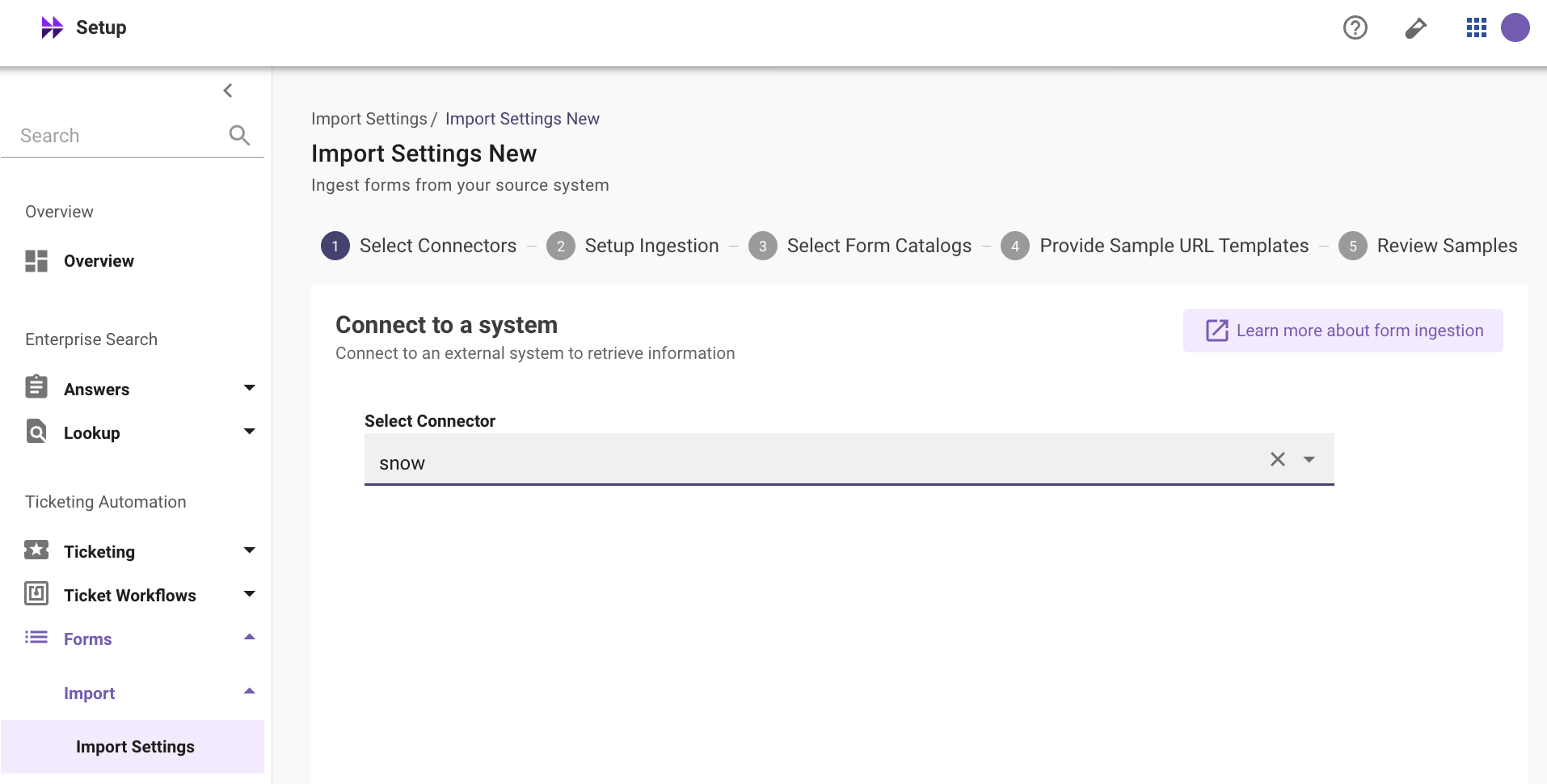Click the Setup logo icon
This screenshot has height=784, width=1547.
coord(53,27)
